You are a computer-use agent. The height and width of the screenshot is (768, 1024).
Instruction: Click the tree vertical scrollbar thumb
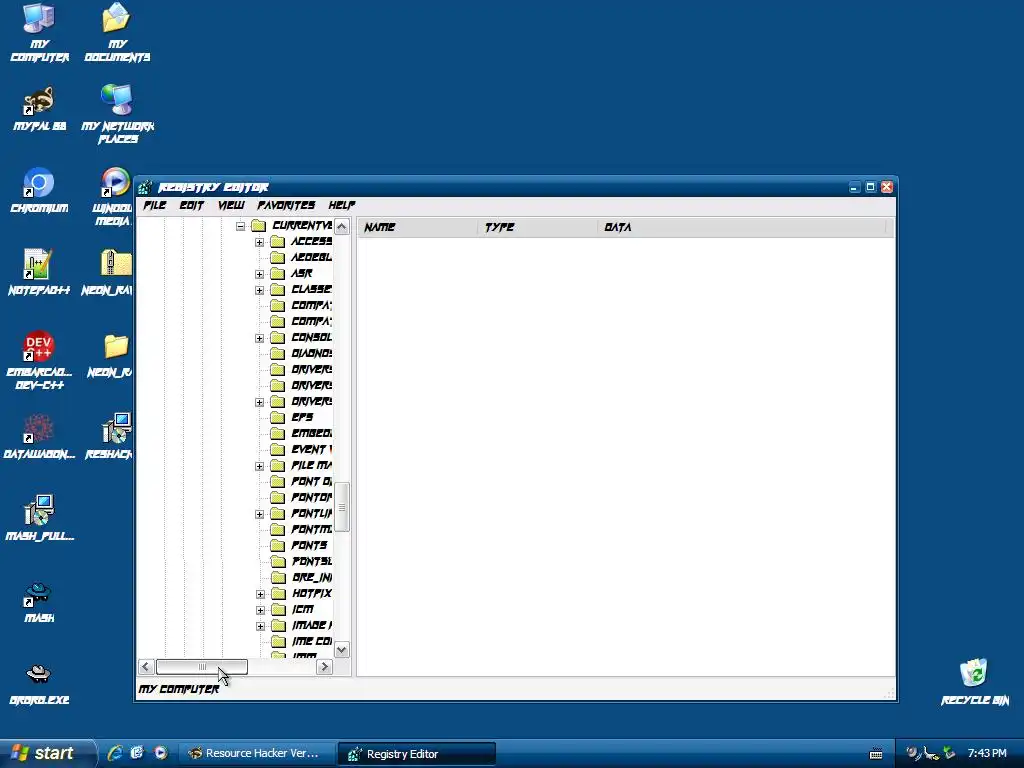click(342, 507)
